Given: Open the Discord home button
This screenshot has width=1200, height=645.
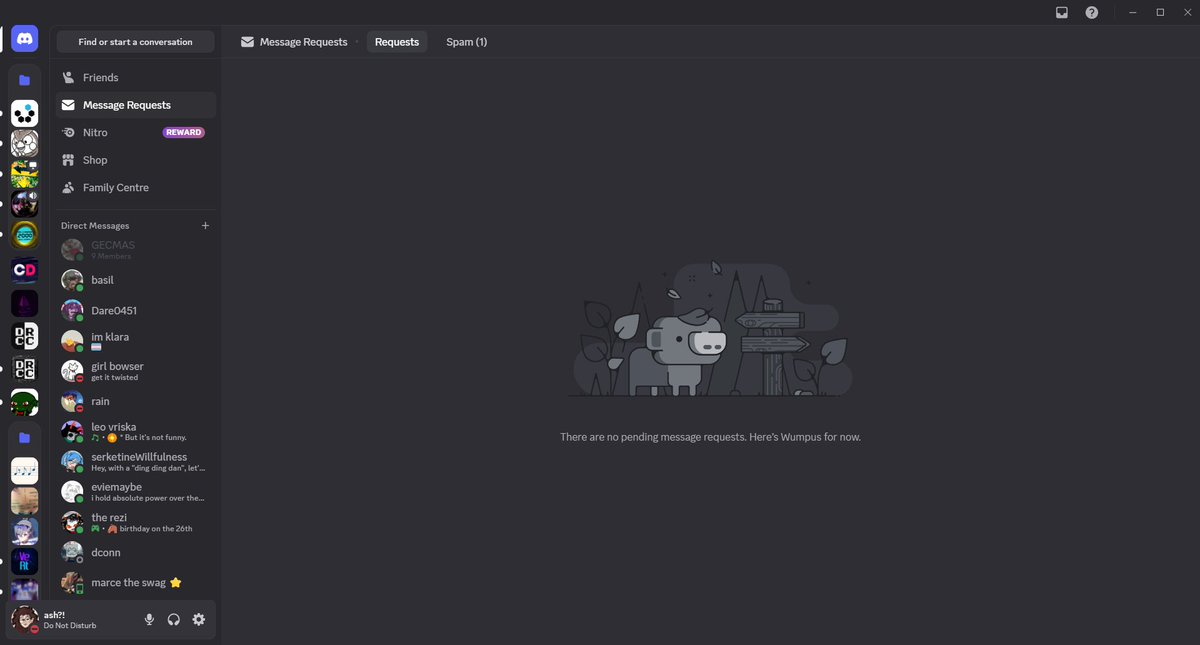Looking at the screenshot, I should click(25, 39).
